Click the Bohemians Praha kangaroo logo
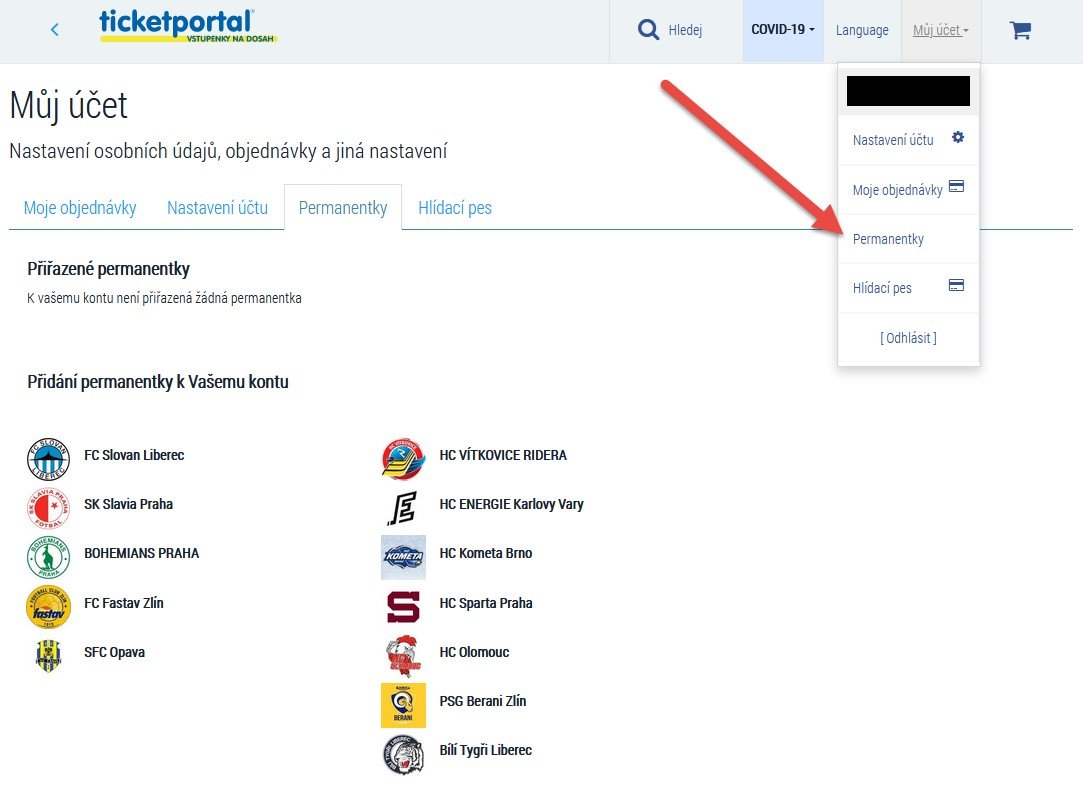Screen dimensions: 1083x789 click(48, 557)
